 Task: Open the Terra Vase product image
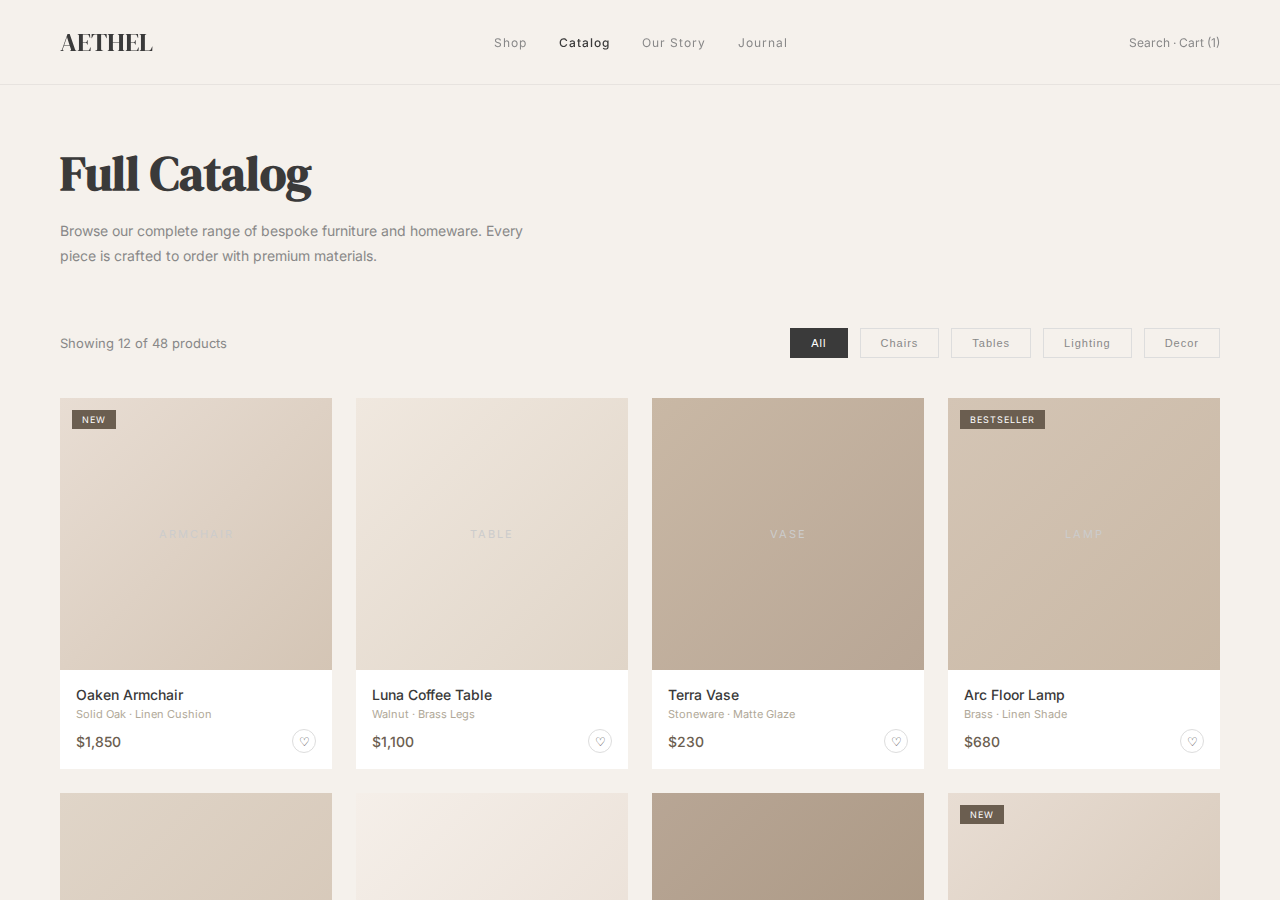[x=788, y=534]
